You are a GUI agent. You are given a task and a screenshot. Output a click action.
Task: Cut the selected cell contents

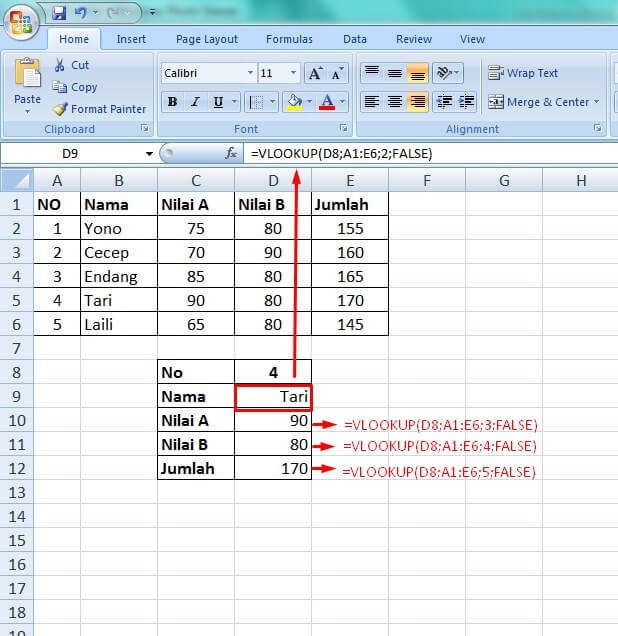point(71,65)
